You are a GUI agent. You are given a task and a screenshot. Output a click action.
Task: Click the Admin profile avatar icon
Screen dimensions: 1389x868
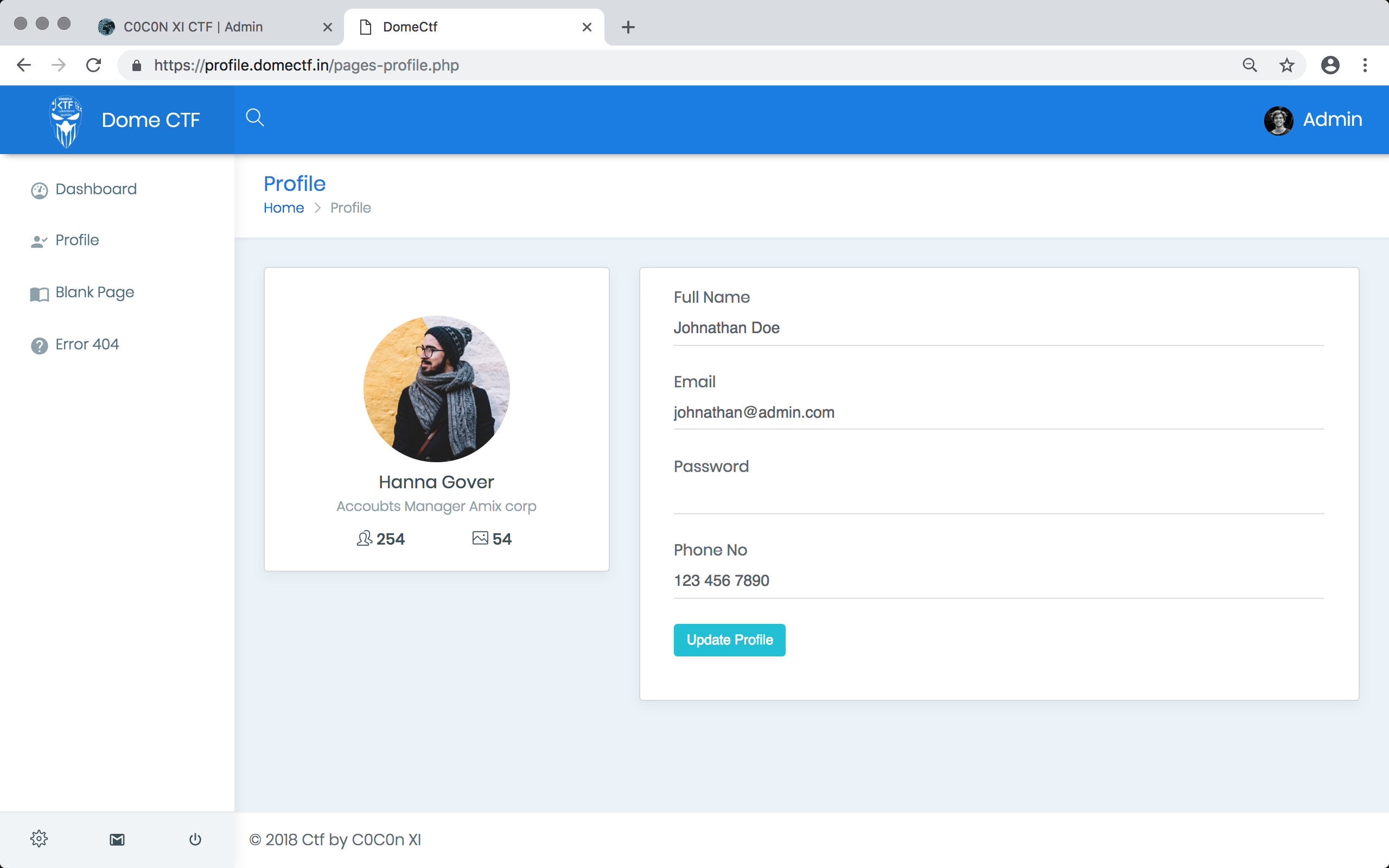pos(1278,119)
